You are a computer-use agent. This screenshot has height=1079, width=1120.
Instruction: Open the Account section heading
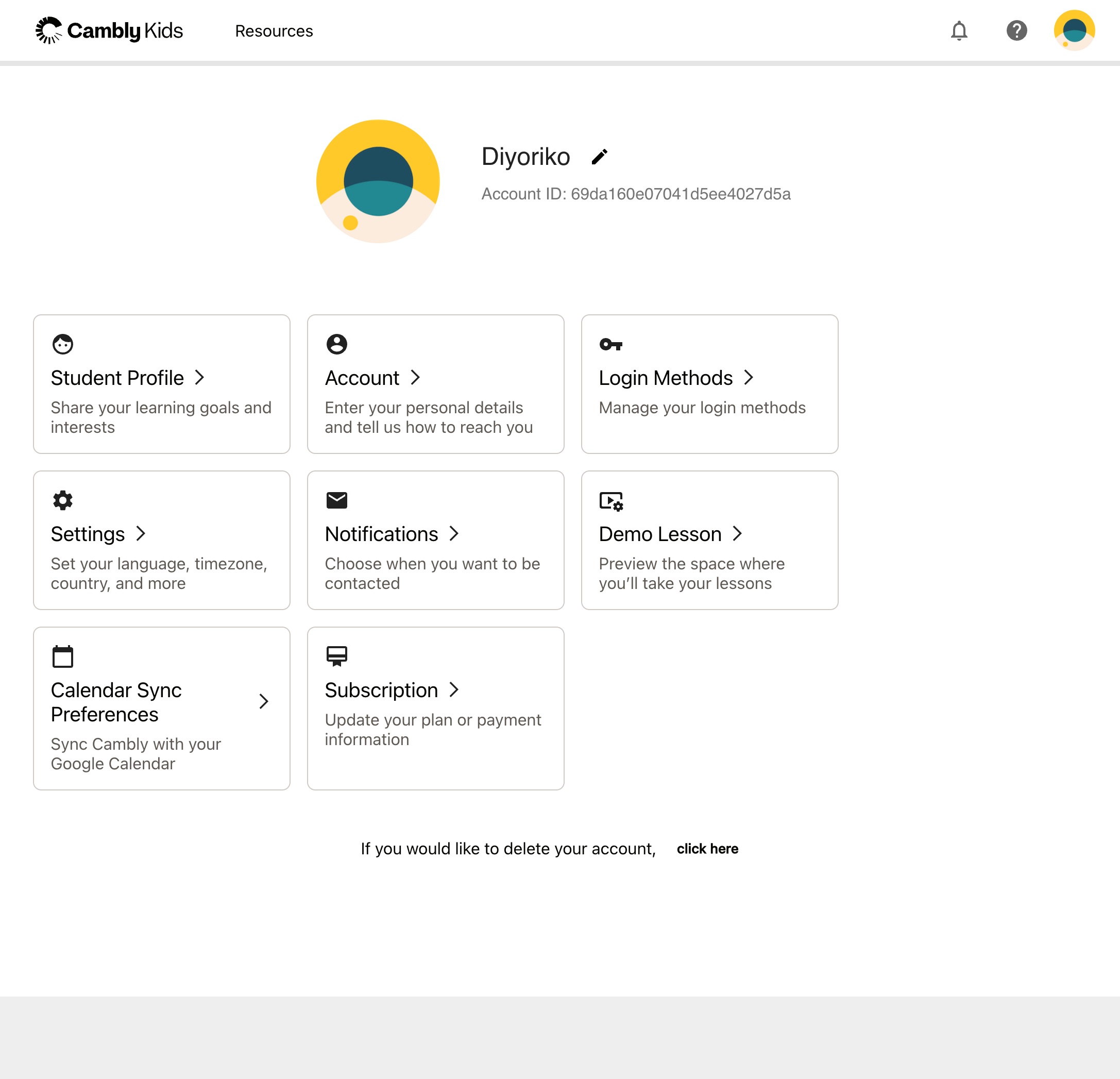[x=362, y=378]
